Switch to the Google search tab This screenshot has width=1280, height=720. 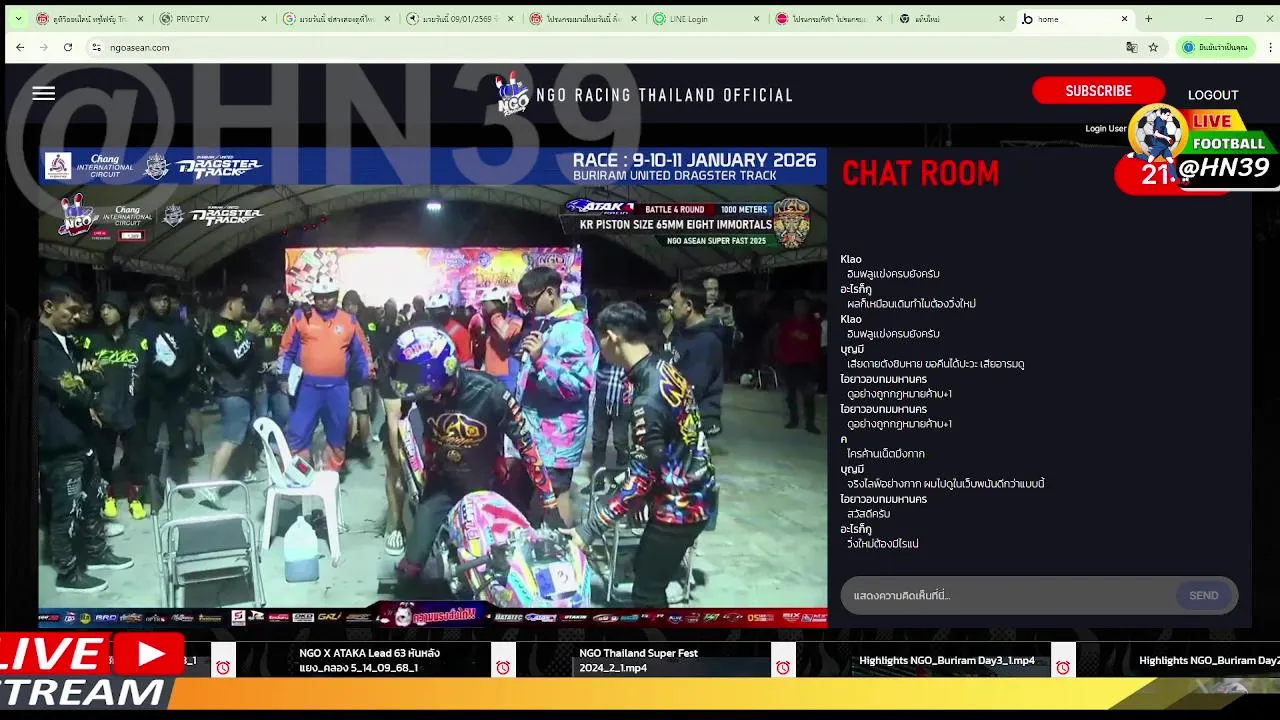(337, 19)
